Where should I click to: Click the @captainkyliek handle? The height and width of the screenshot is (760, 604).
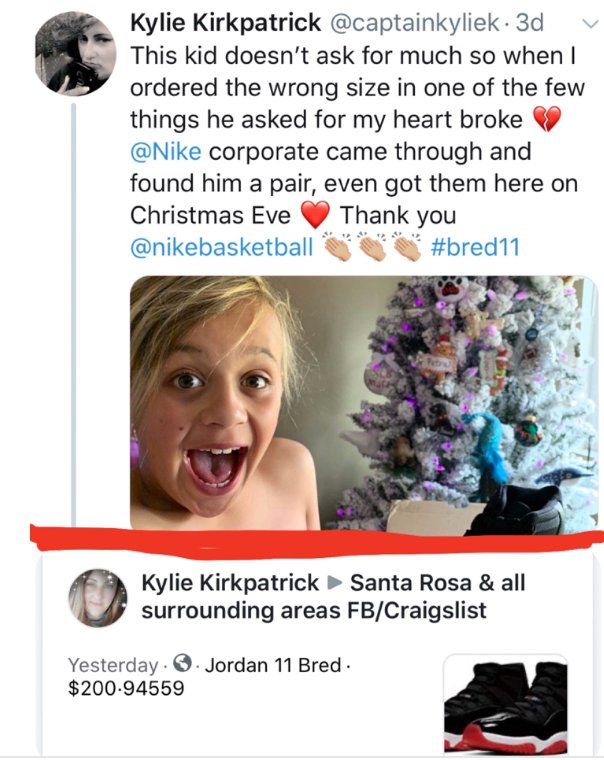coord(414,23)
